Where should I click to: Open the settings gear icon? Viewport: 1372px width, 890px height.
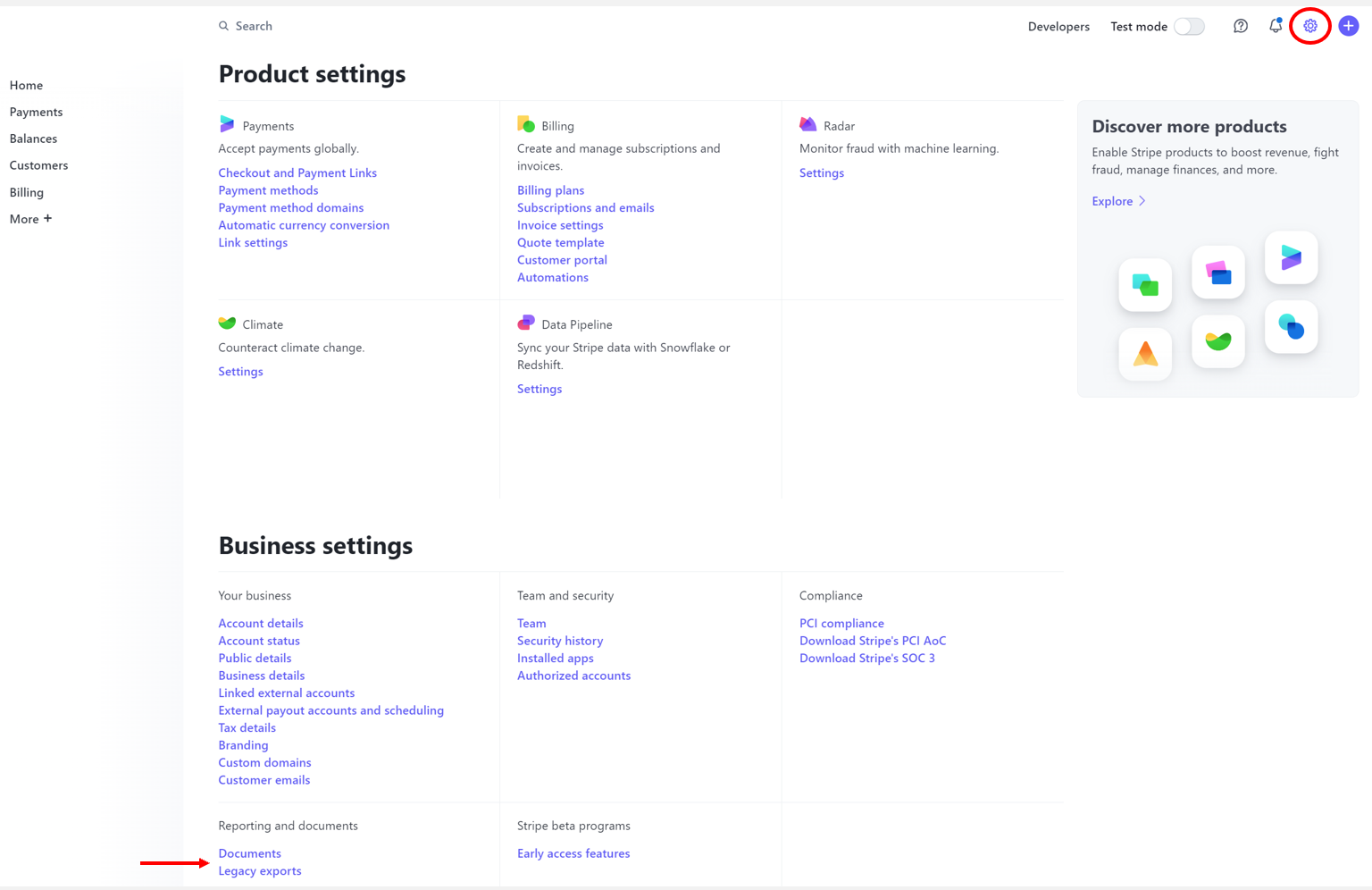pos(1310,26)
